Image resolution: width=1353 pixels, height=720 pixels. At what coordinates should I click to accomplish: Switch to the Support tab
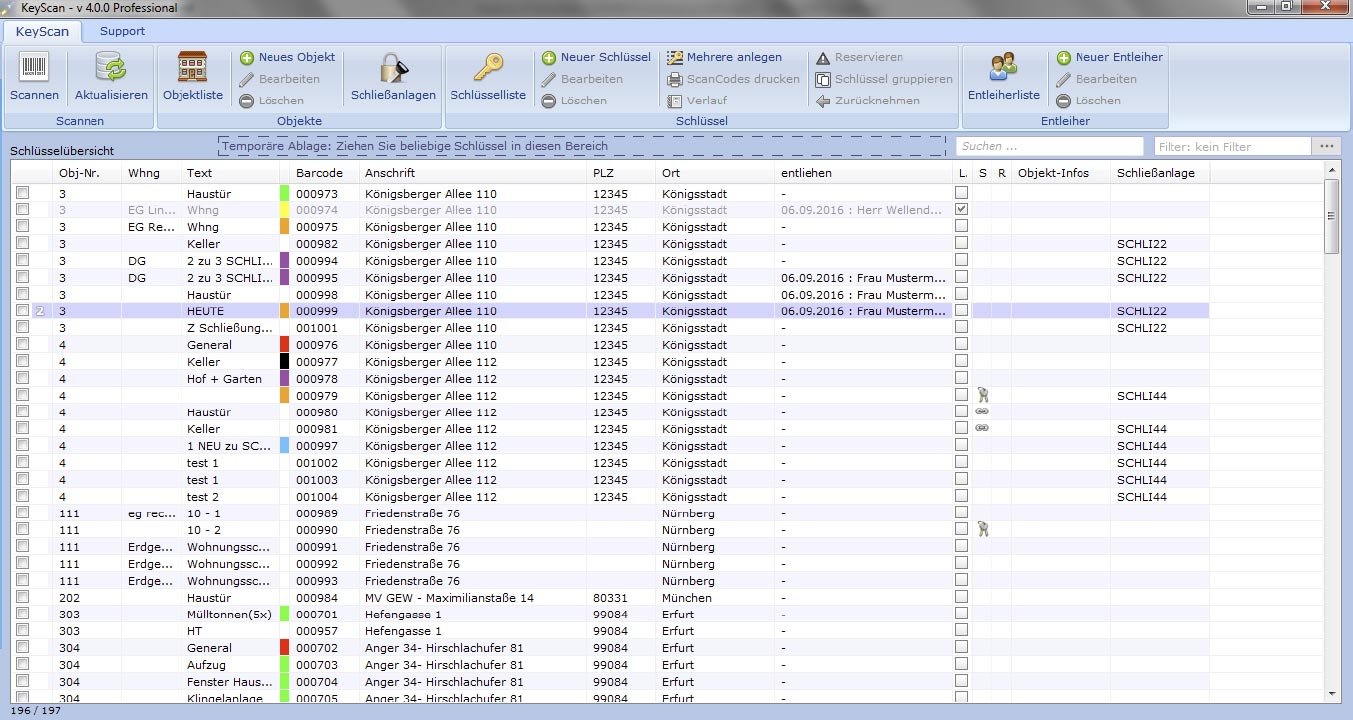click(x=122, y=31)
